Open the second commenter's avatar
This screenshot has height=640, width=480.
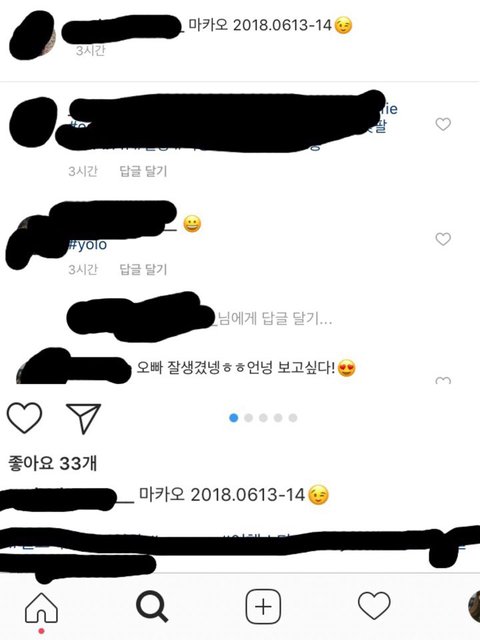(x=33, y=122)
